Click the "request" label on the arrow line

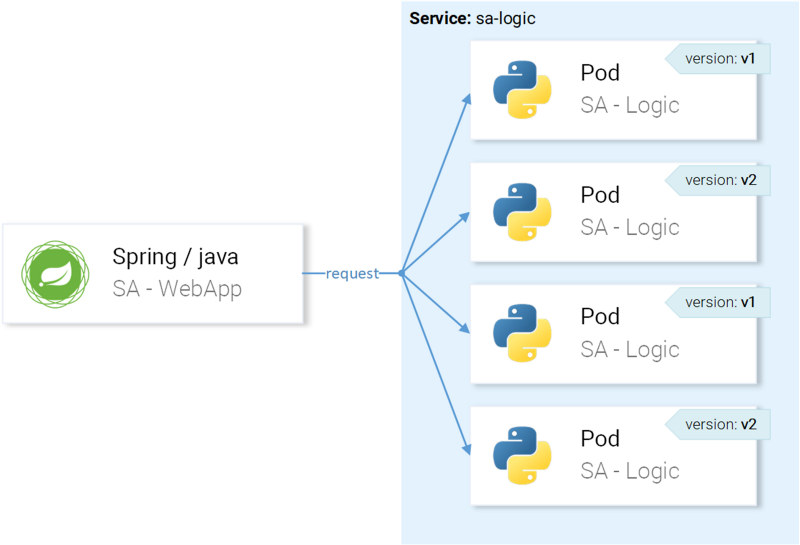pyautogui.click(x=352, y=274)
